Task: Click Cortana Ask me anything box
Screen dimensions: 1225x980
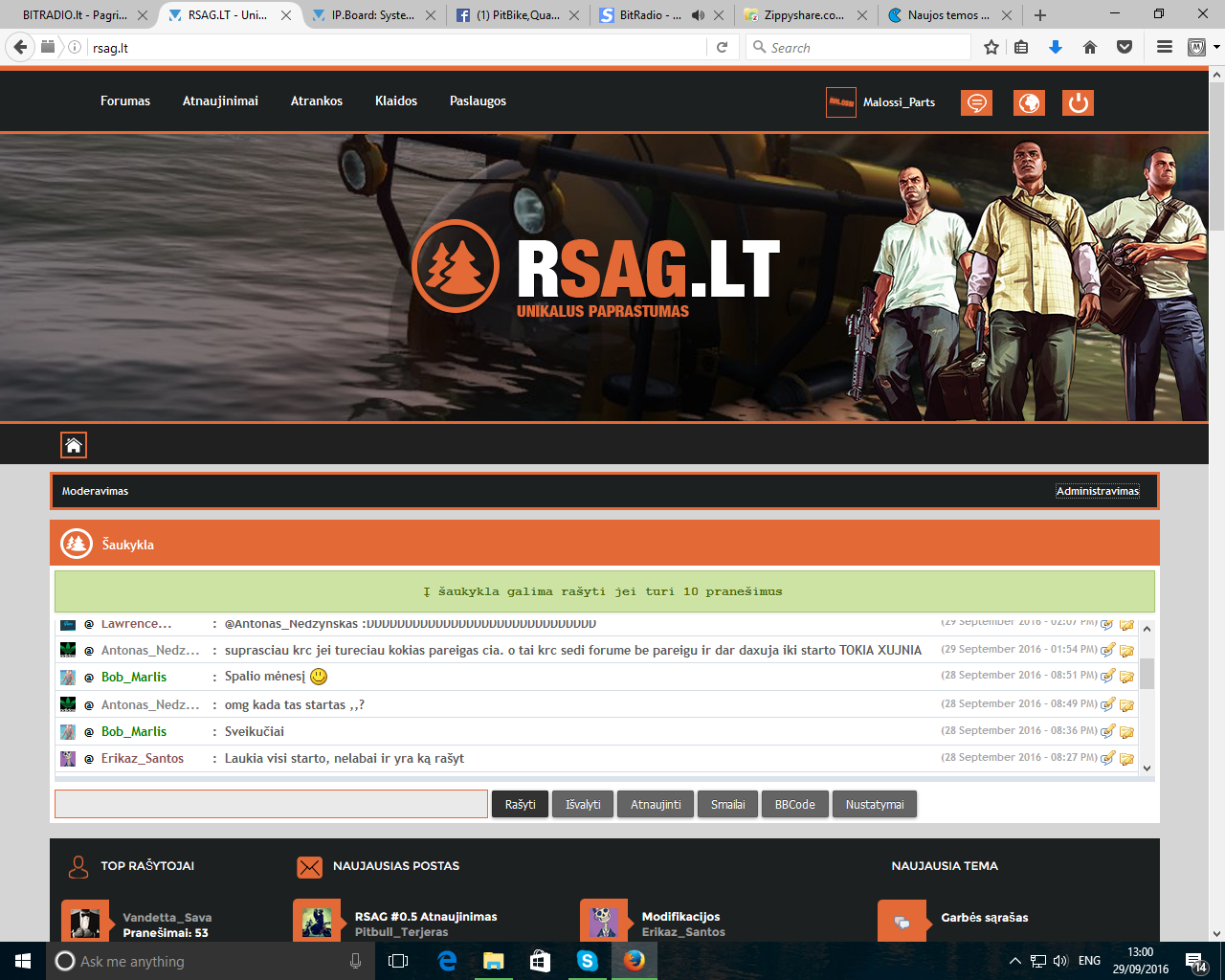Action: click(x=209, y=961)
